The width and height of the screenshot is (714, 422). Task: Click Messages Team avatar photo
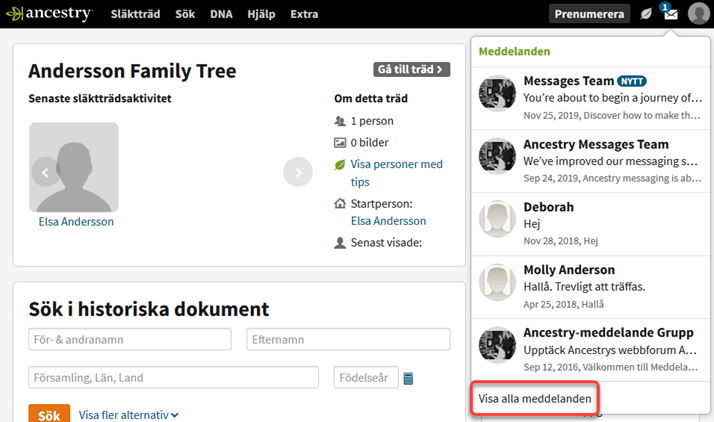(x=497, y=93)
